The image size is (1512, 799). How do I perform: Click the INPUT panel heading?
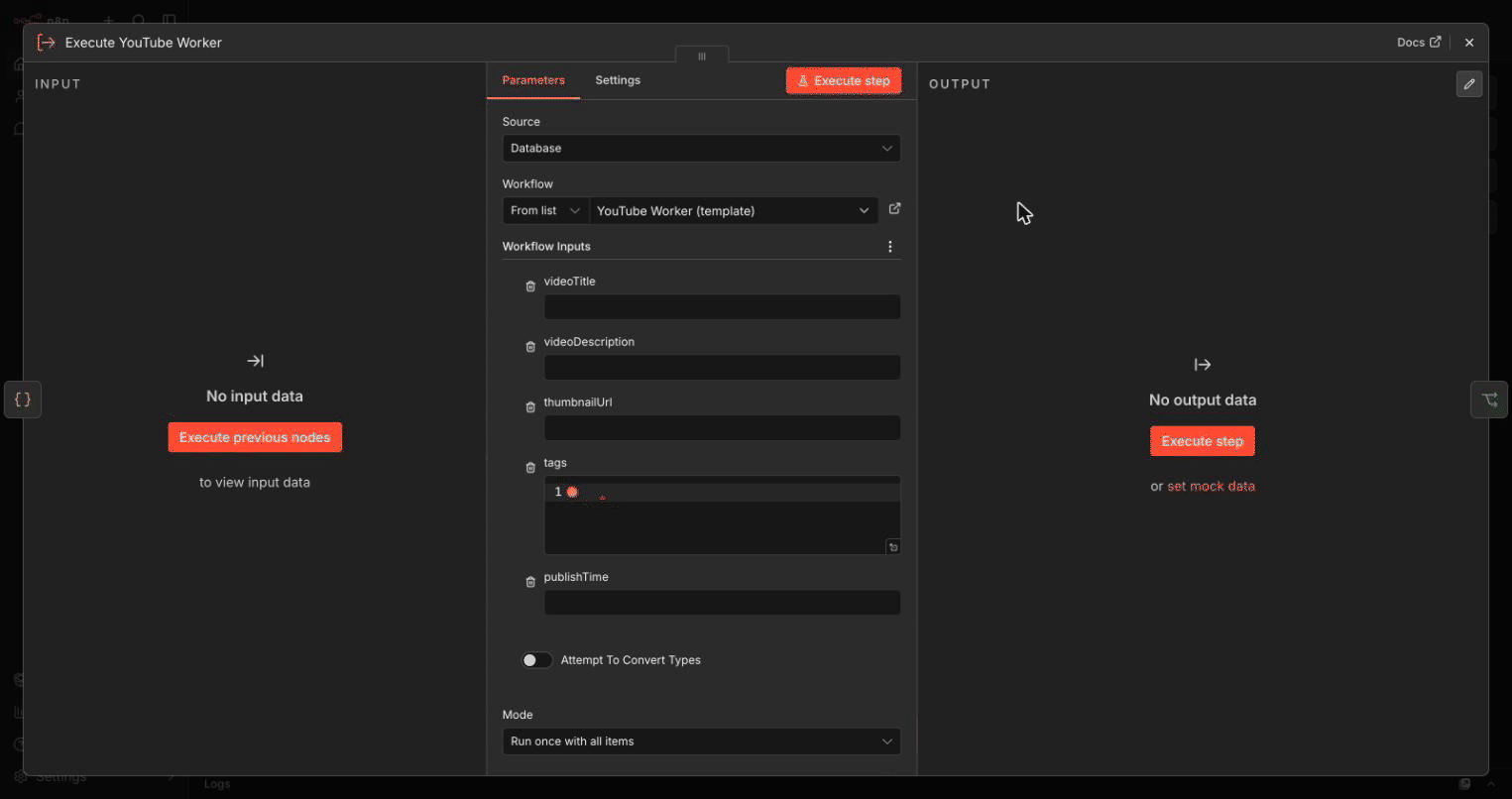point(58,84)
